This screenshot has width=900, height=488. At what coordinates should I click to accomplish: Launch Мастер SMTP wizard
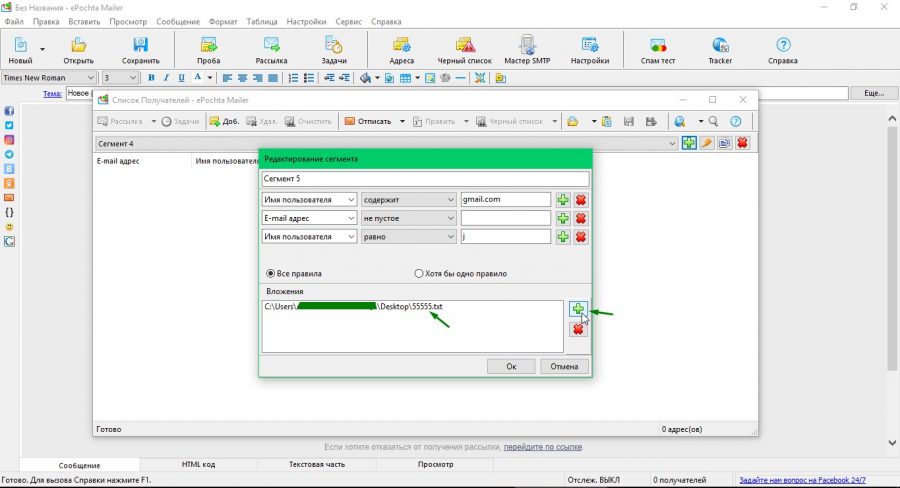tap(527, 51)
